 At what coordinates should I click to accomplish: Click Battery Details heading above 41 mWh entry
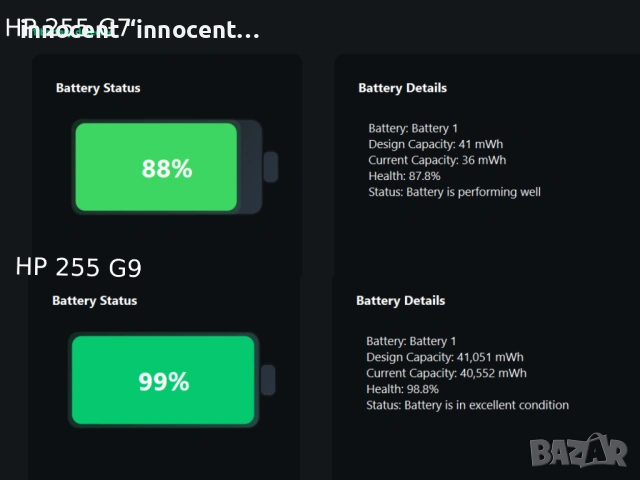coord(402,88)
